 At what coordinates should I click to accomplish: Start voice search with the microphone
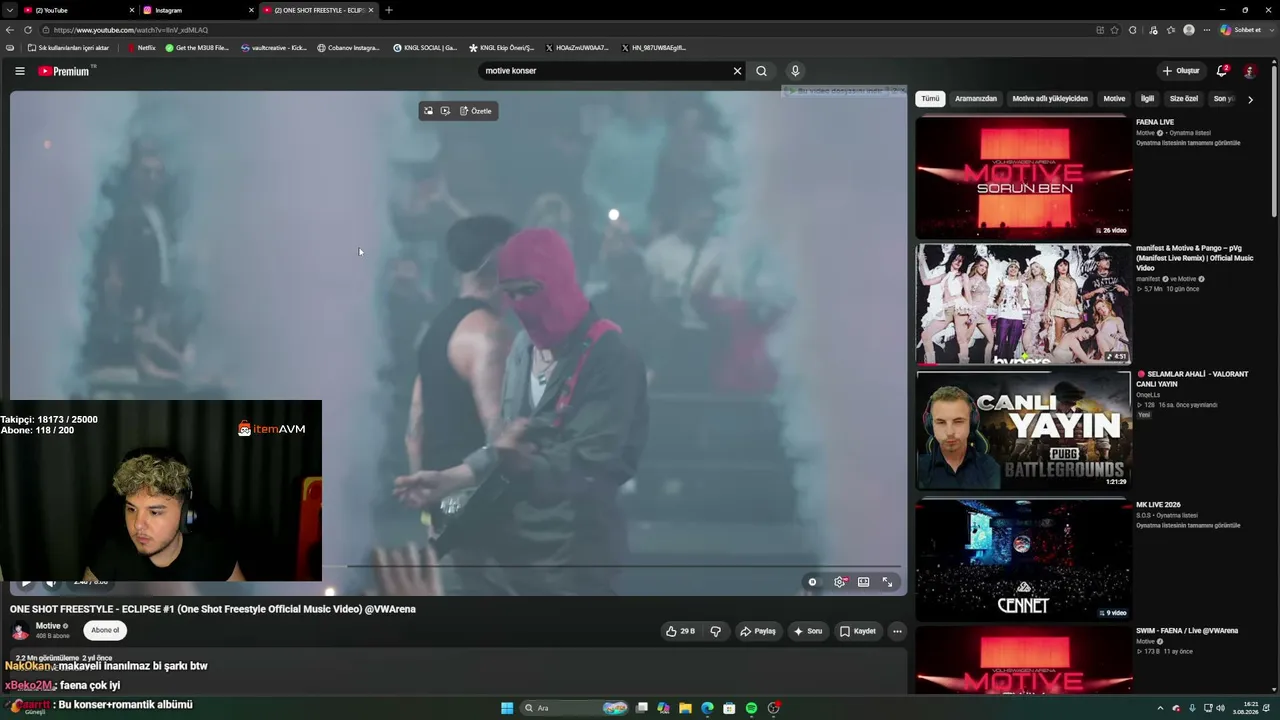[795, 71]
